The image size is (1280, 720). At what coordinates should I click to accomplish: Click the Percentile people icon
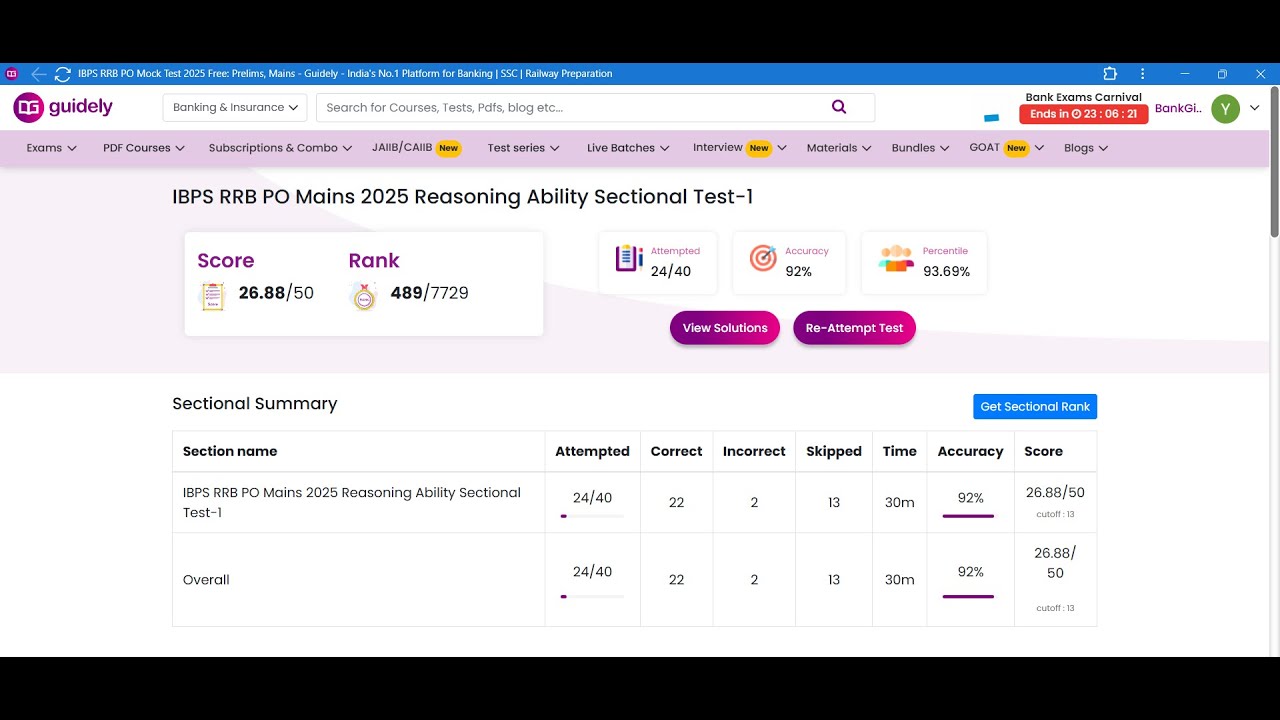tap(896, 259)
